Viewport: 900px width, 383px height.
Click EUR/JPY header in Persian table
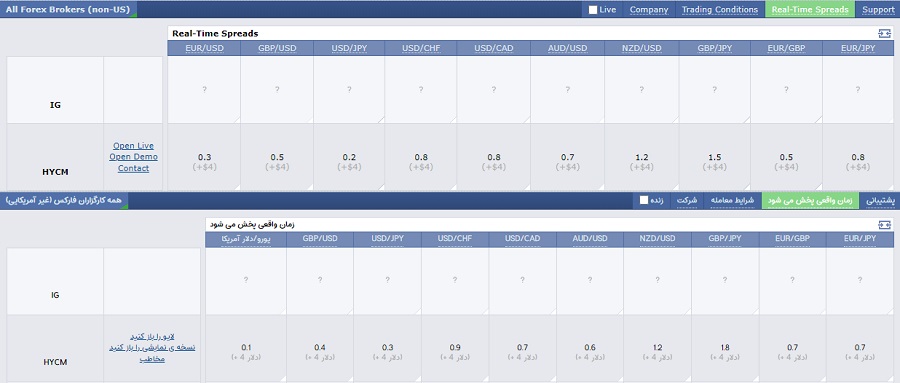(860, 239)
